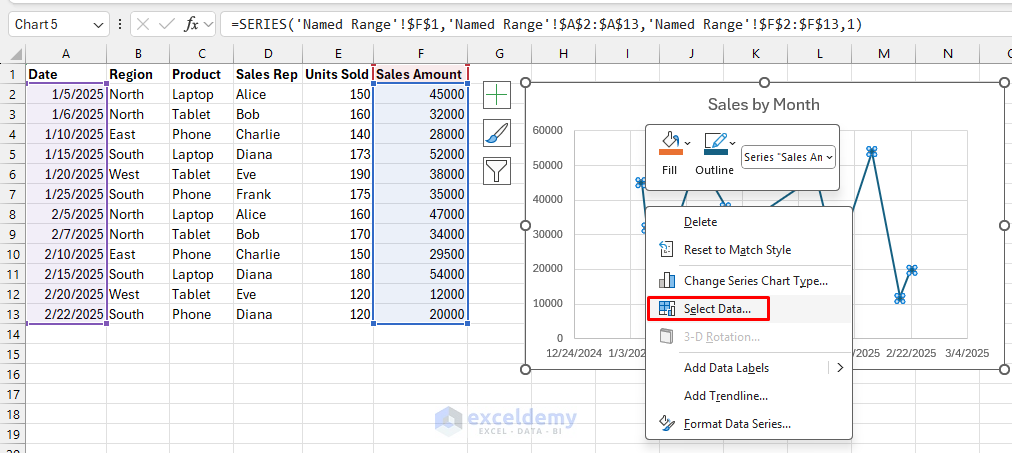1012x453 pixels.
Task: Click the formula bar options dots
Action: pos(119,25)
